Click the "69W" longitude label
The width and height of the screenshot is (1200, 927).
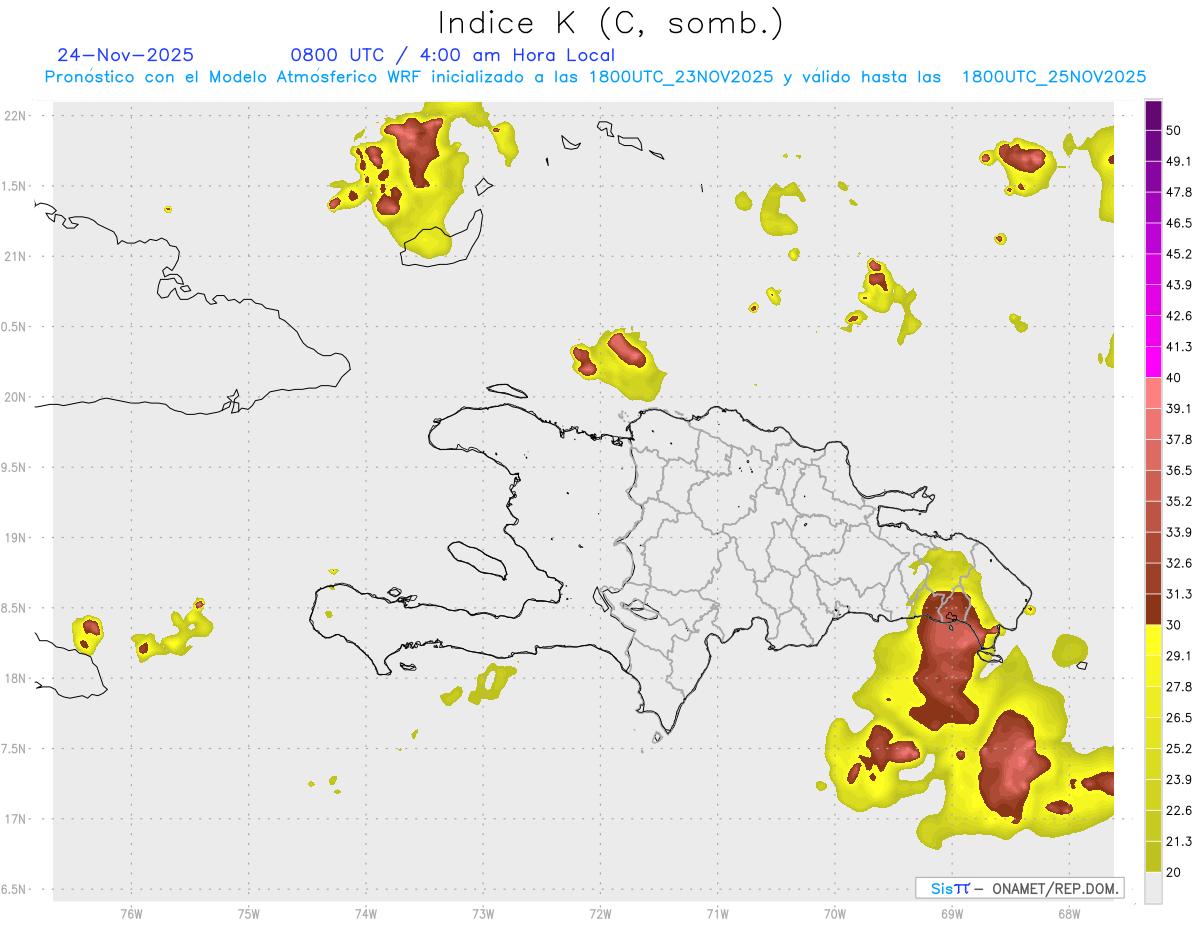(x=952, y=913)
